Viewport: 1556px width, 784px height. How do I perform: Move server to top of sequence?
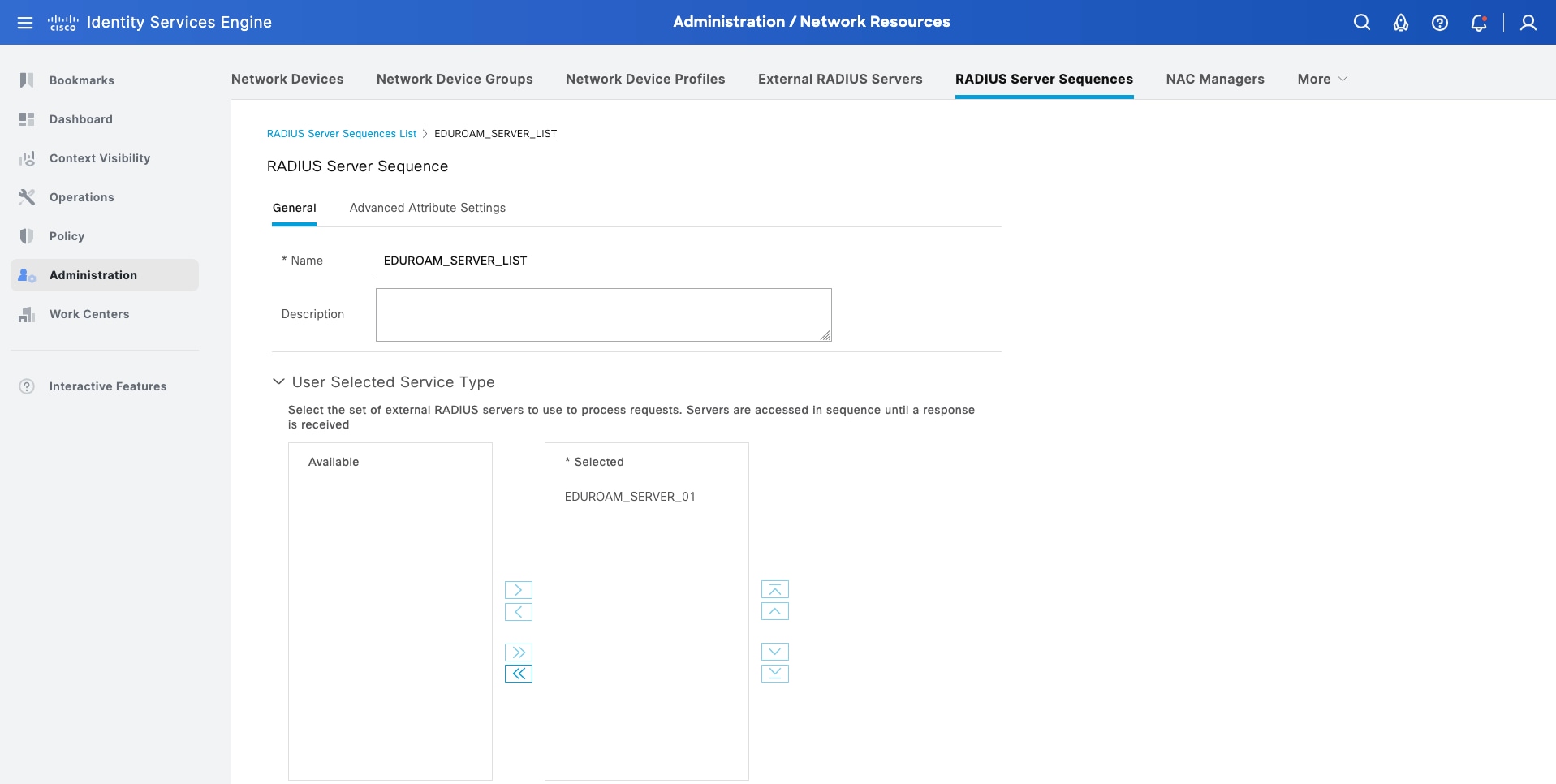(x=775, y=590)
